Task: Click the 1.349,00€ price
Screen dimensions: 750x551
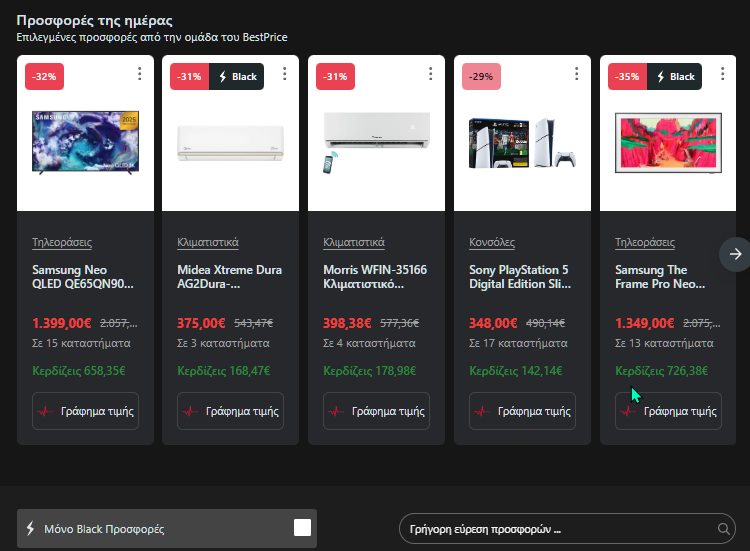Action: [x=645, y=323]
